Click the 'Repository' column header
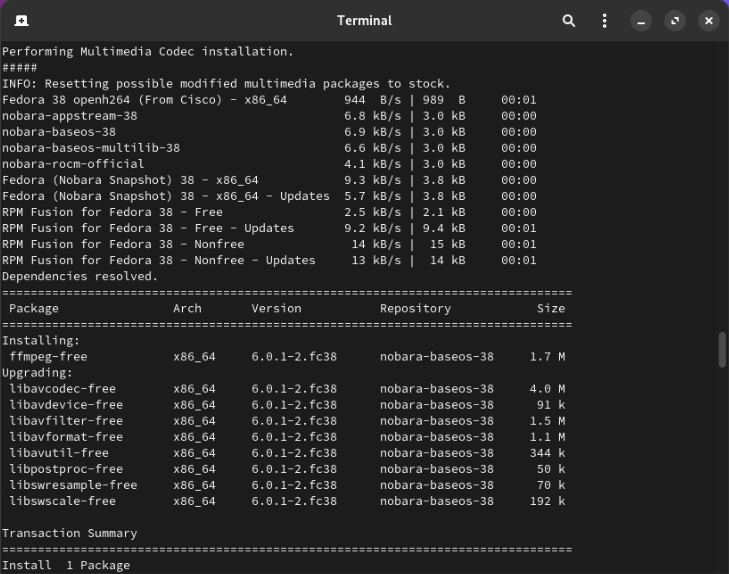 coord(415,309)
